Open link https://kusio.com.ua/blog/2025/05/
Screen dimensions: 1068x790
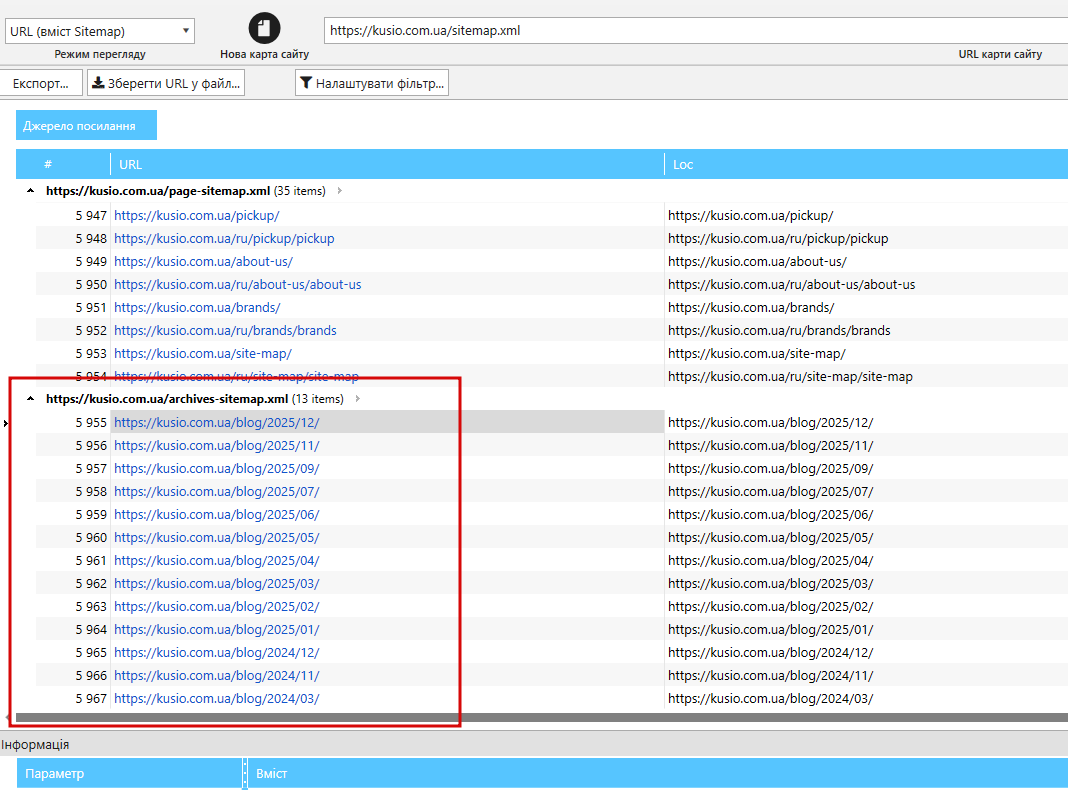click(x=217, y=537)
